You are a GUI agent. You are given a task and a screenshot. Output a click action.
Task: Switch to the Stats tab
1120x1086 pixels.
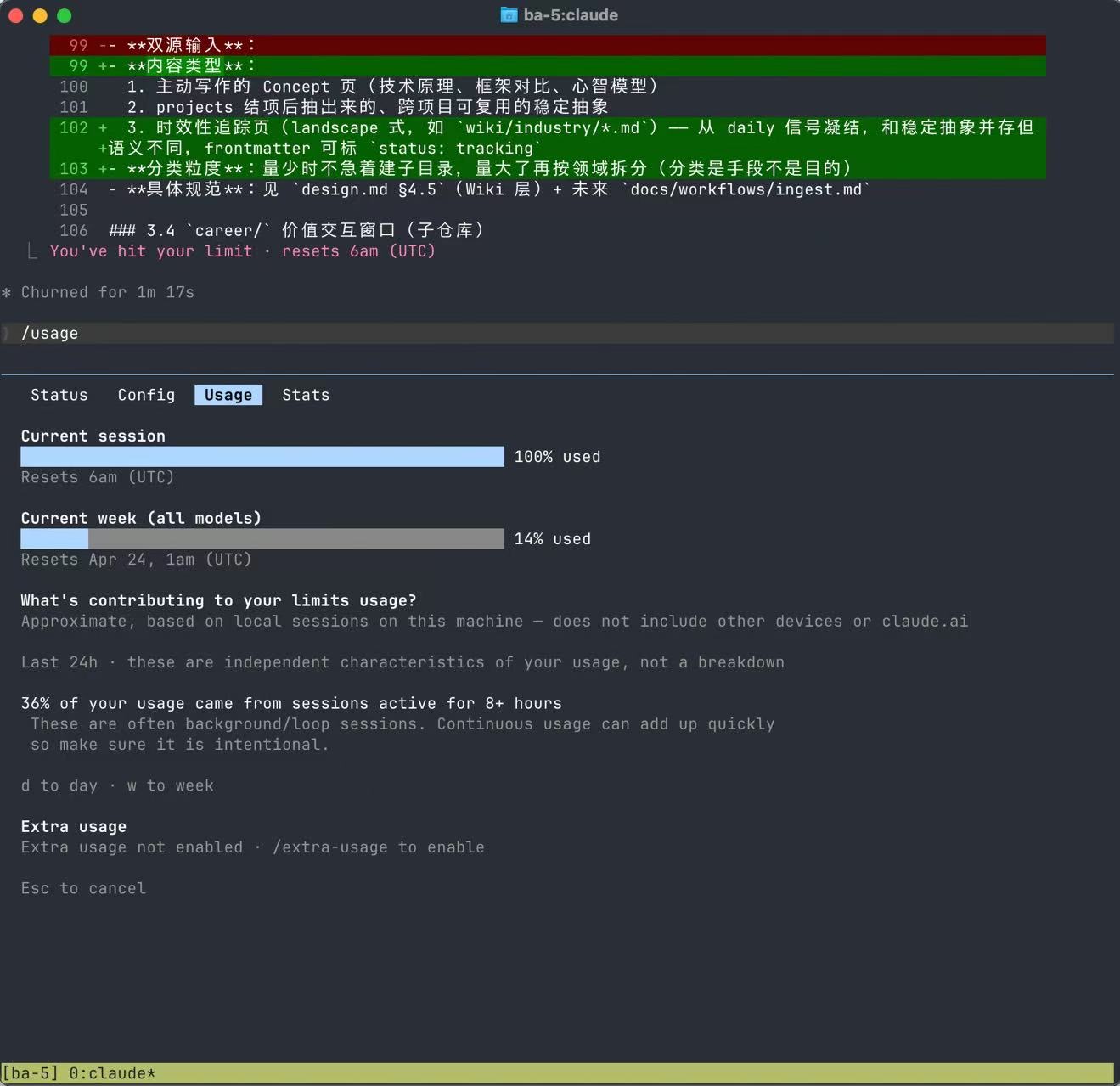[306, 395]
